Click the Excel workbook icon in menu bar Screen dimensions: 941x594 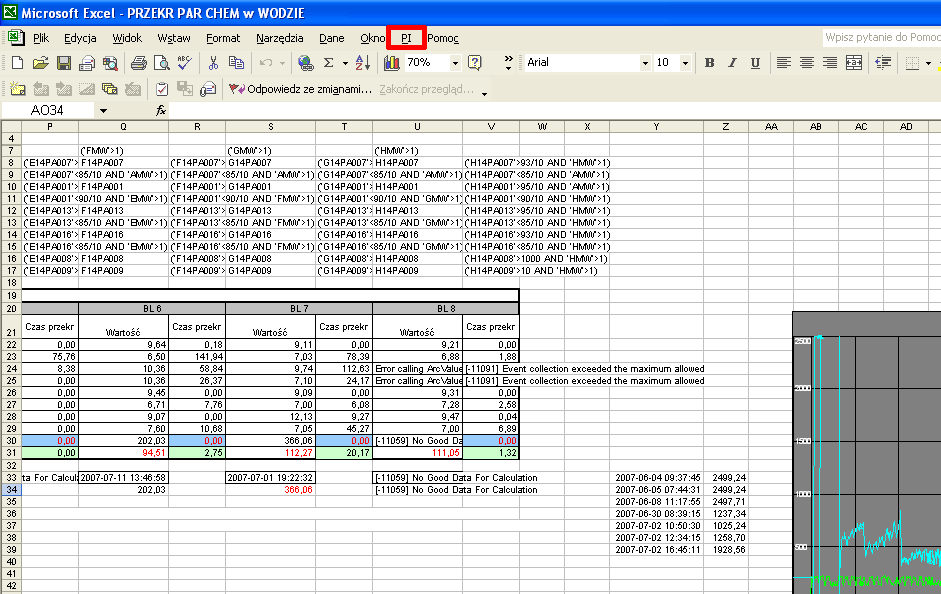(16, 38)
